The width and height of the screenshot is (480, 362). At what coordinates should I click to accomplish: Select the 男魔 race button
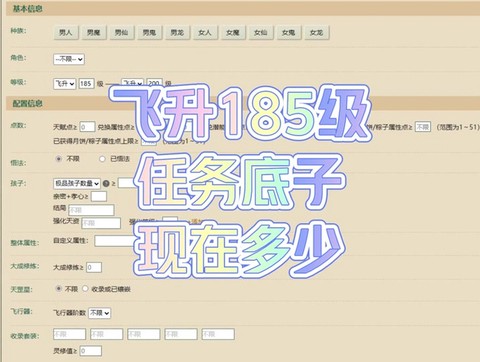(94, 32)
